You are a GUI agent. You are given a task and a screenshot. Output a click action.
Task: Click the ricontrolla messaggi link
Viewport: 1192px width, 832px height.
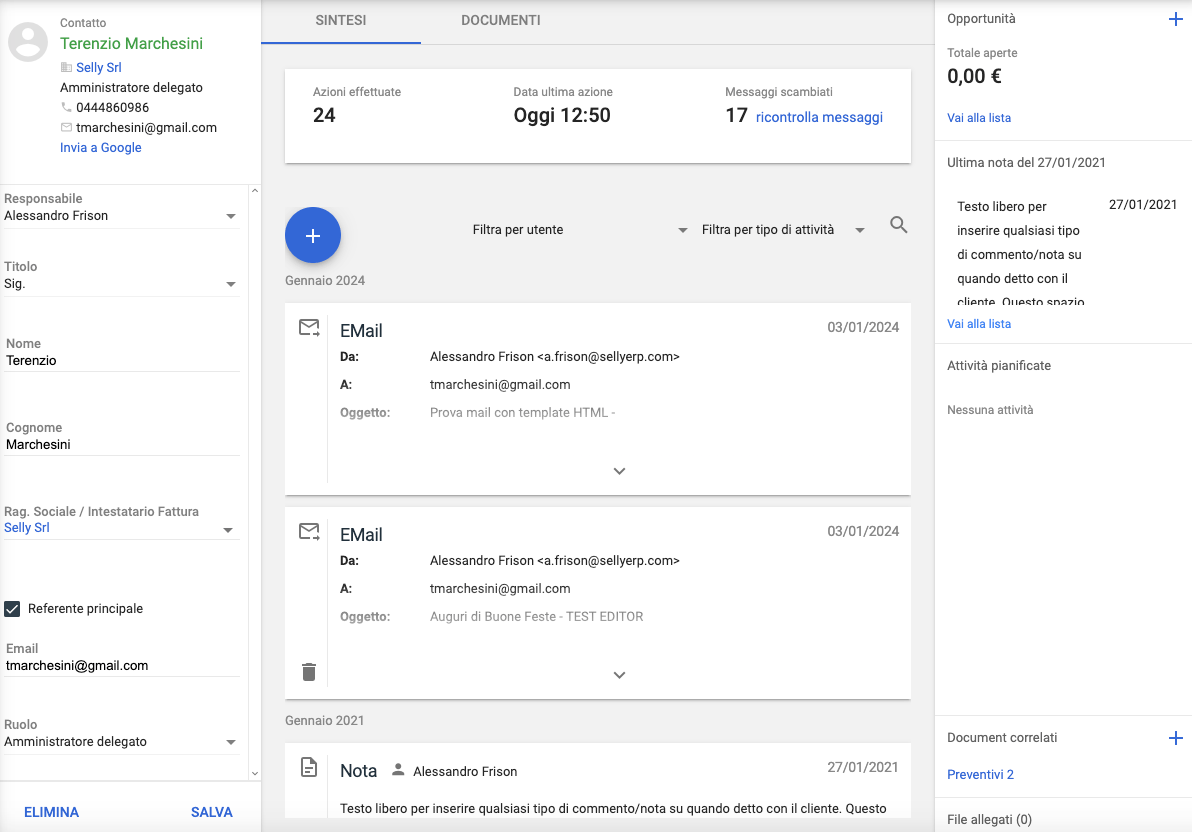pyautogui.click(x=819, y=117)
